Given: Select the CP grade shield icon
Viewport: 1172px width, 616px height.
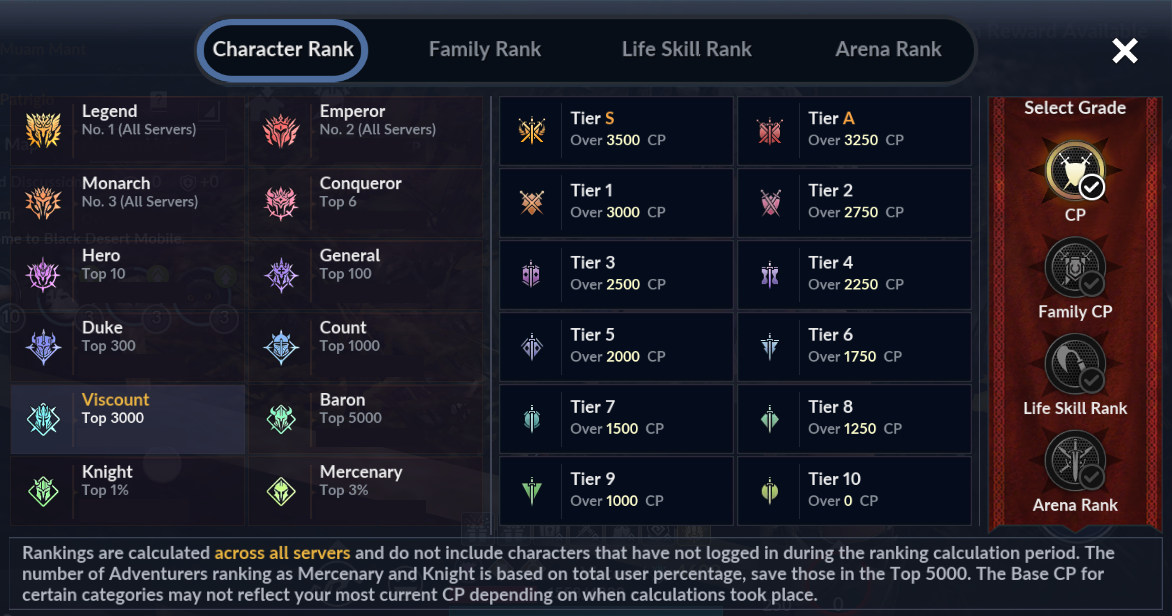Looking at the screenshot, I should pyautogui.click(x=1074, y=171).
